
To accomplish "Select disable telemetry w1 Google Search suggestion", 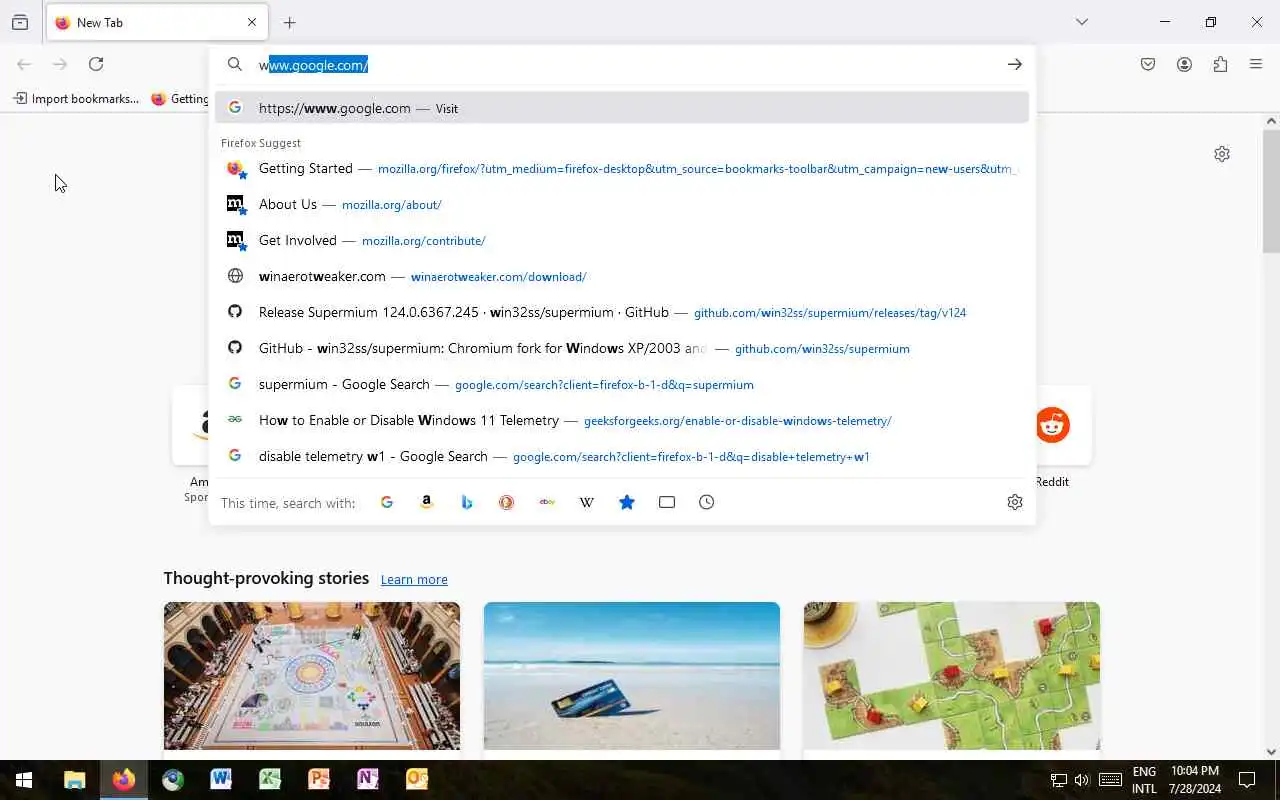I will coord(622,456).
